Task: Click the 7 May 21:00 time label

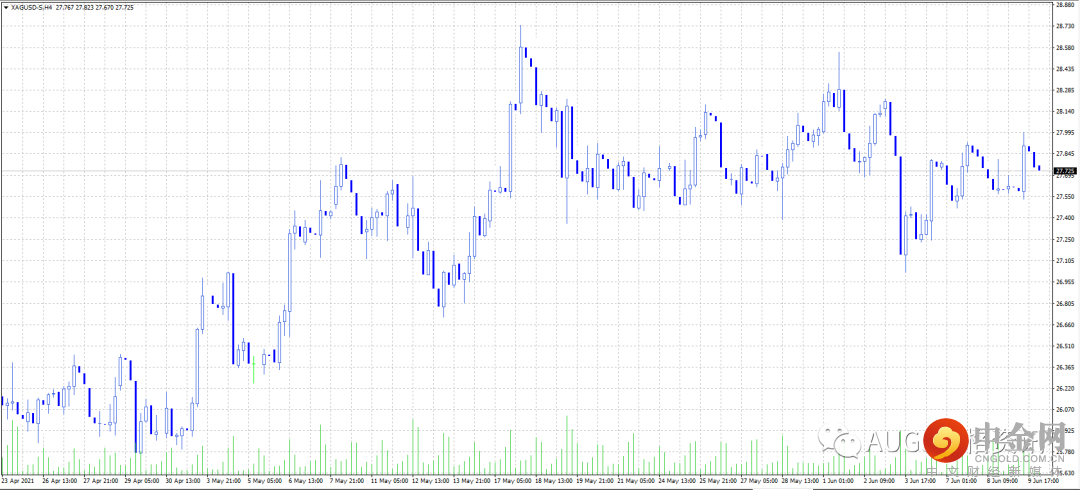Action: [348, 479]
